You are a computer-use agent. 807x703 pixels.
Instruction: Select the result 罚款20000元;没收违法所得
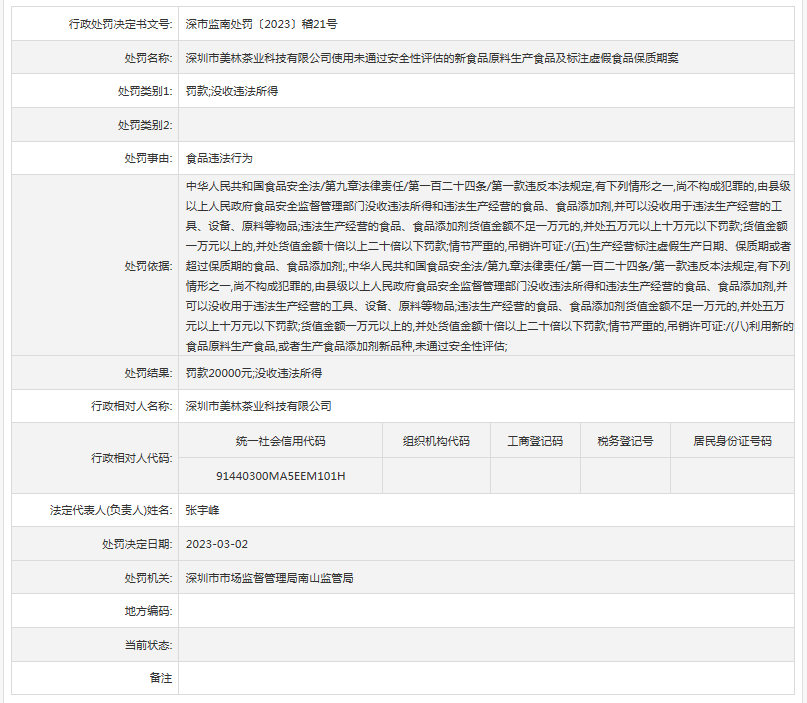point(254,373)
